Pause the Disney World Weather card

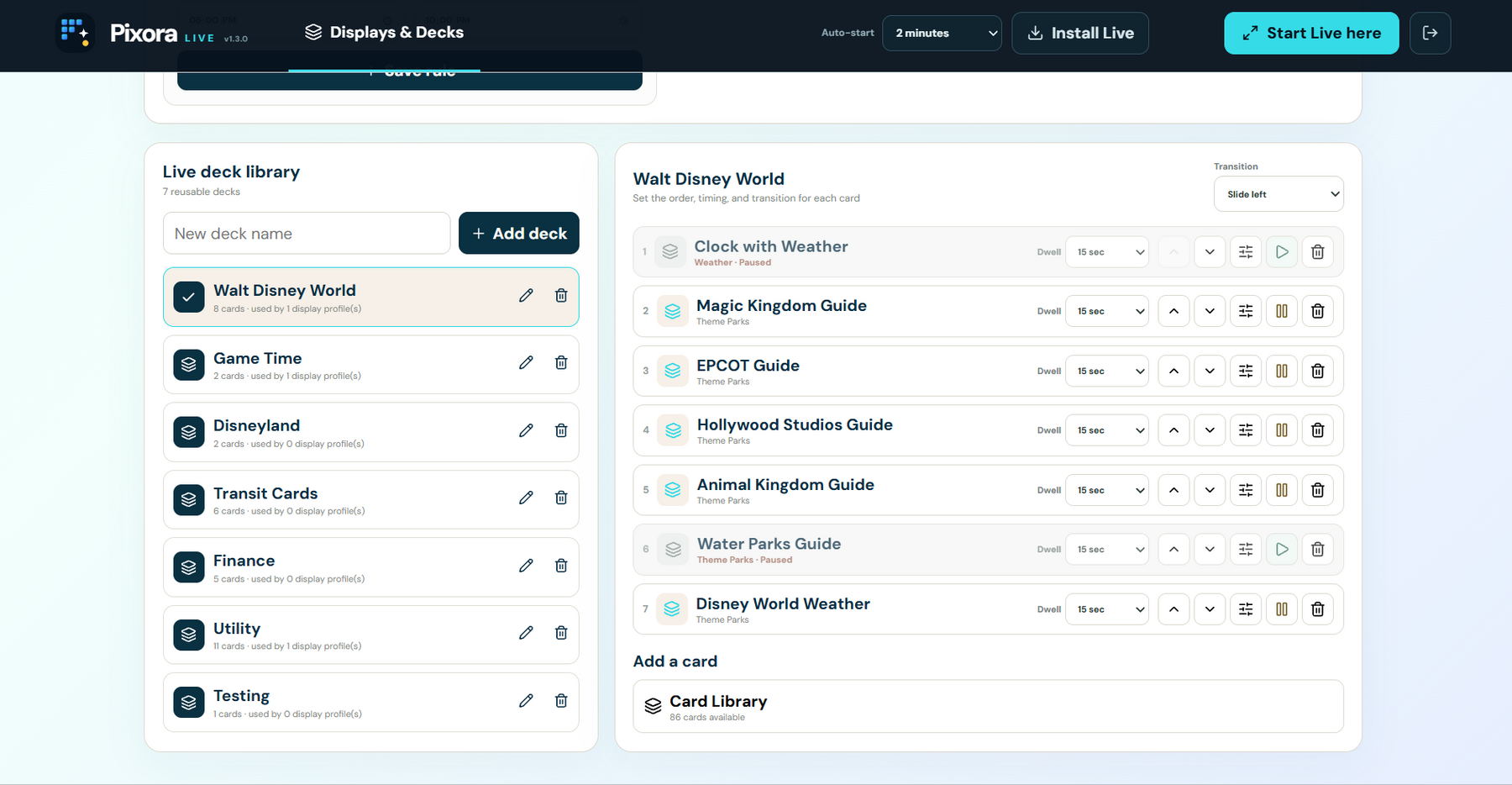click(1282, 609)
